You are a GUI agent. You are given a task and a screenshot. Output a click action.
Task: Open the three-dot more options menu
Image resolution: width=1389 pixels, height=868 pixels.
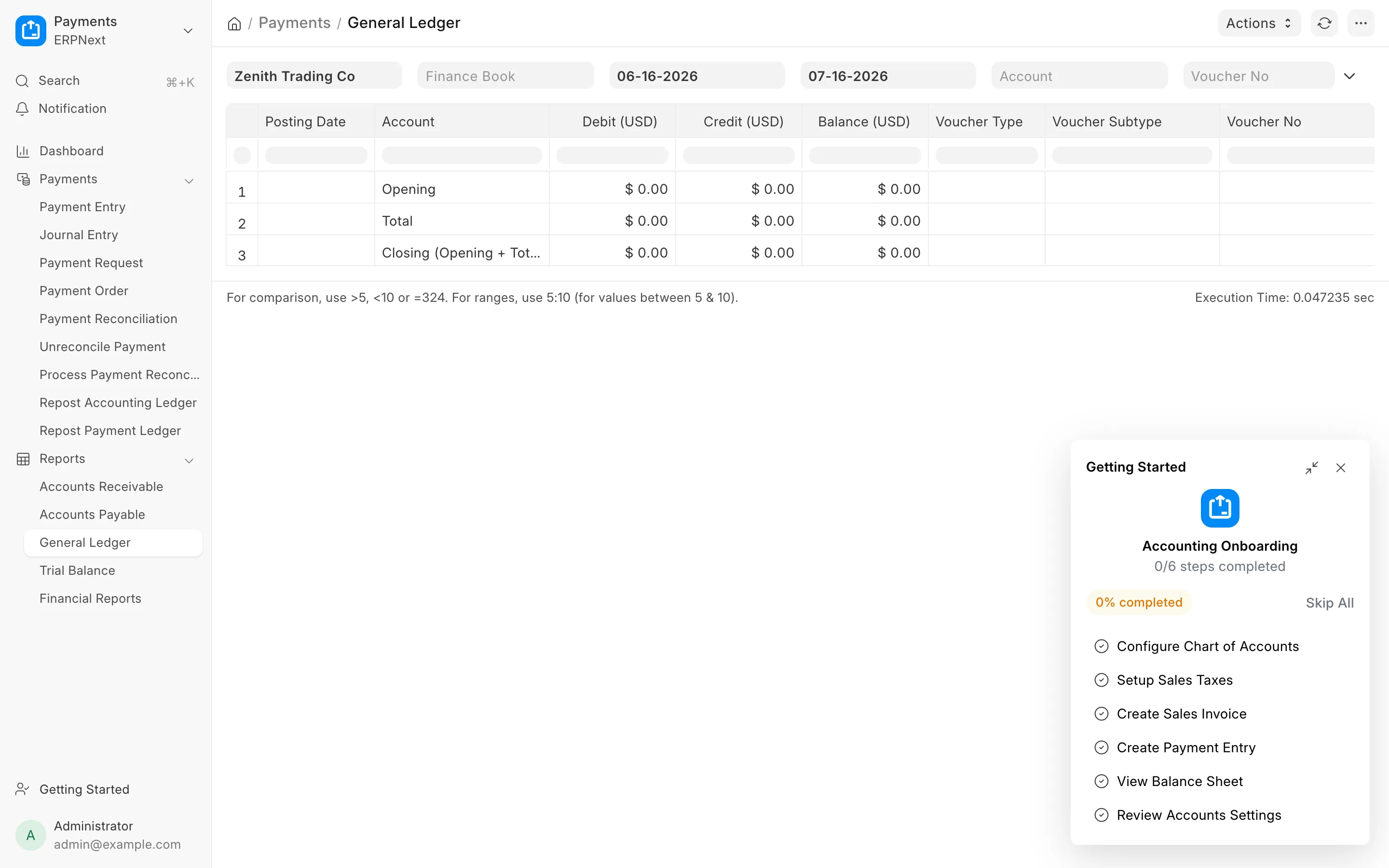click(x=1361, y=23)
